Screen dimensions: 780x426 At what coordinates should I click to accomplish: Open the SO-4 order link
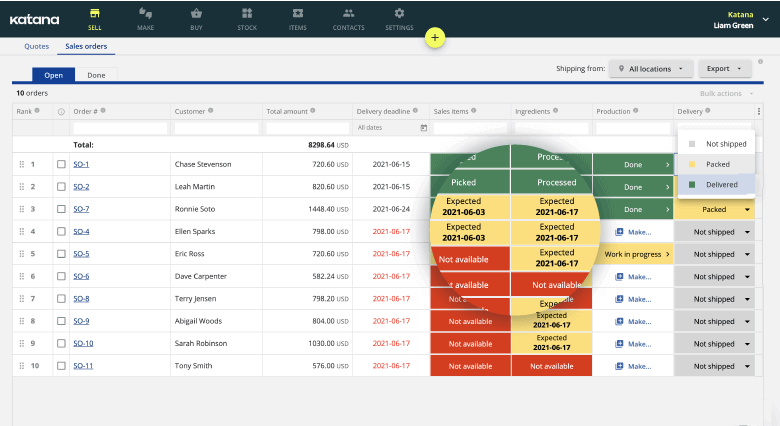tap(81, 231)
